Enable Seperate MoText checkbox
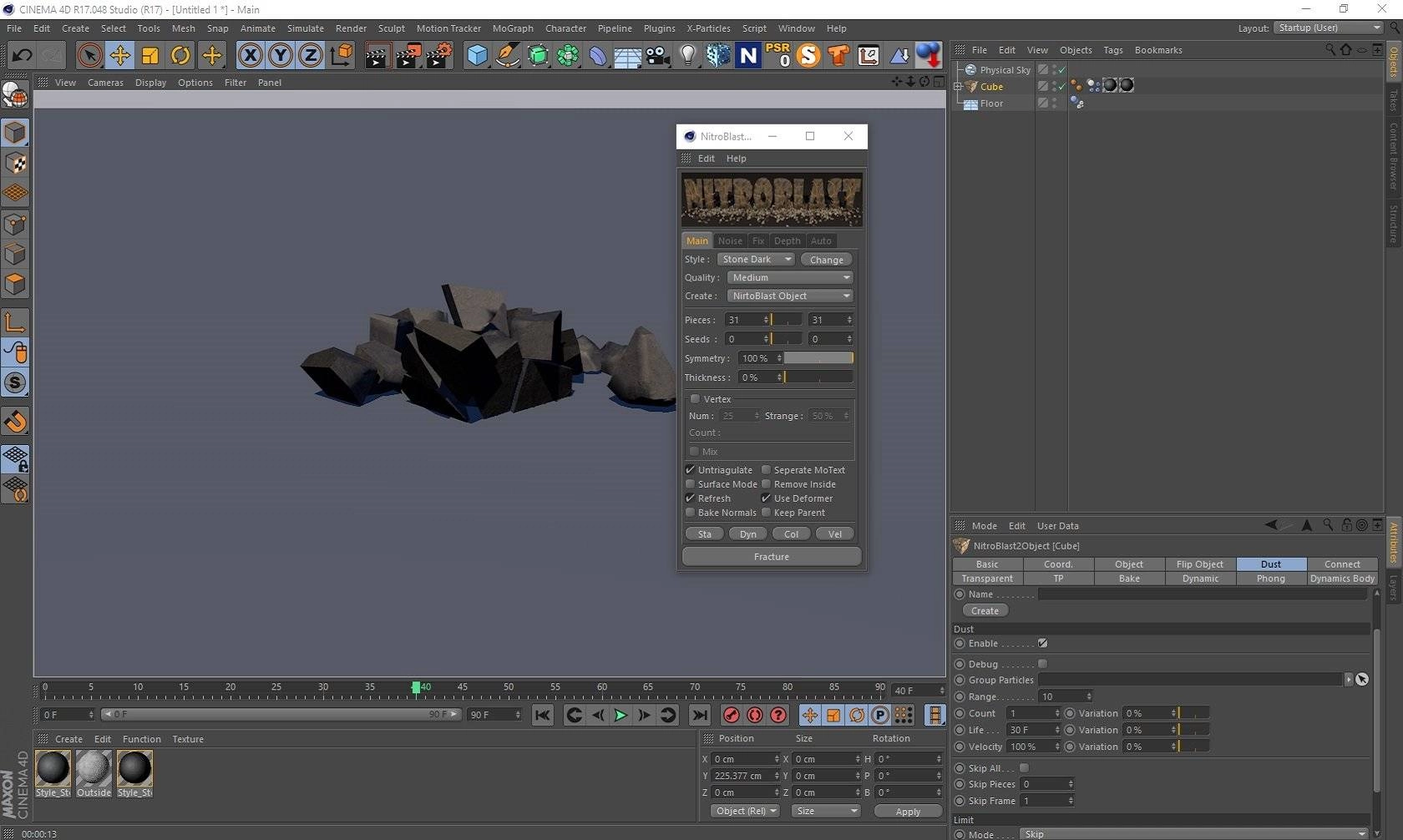The image size is (1403, 840). click(x=766, y=470)
